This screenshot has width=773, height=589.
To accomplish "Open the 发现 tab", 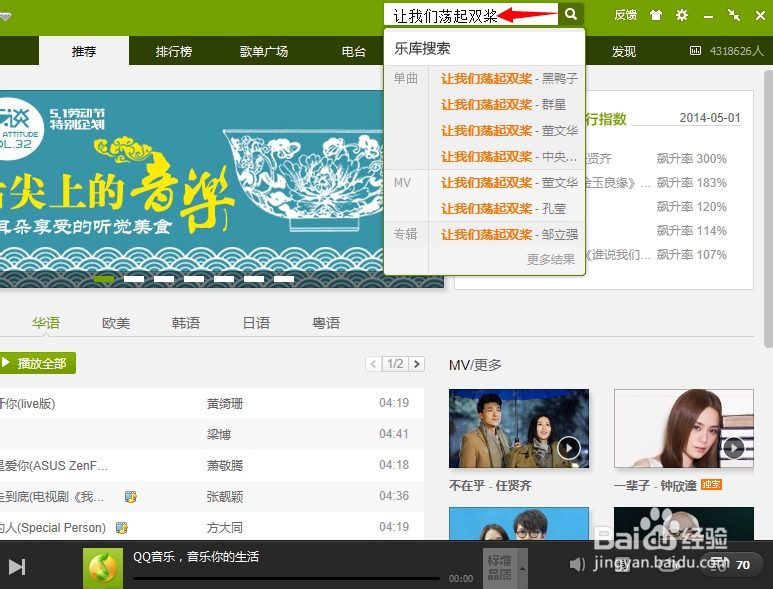I will coord(624,51).
